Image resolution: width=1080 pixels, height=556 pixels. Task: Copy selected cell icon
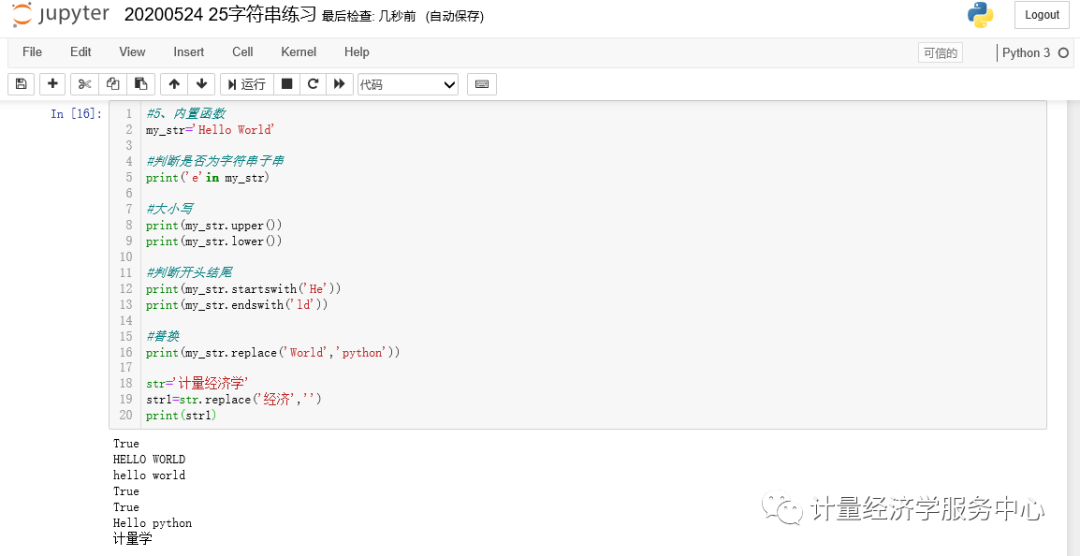point(113,84)
